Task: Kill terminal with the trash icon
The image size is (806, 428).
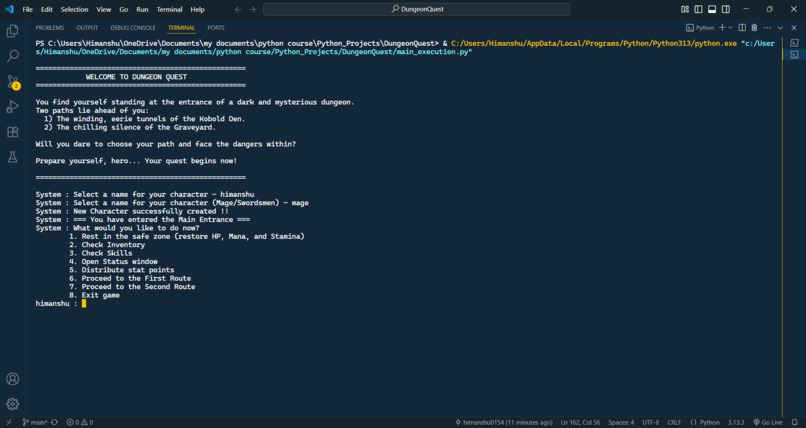Action: pos(755,28)
